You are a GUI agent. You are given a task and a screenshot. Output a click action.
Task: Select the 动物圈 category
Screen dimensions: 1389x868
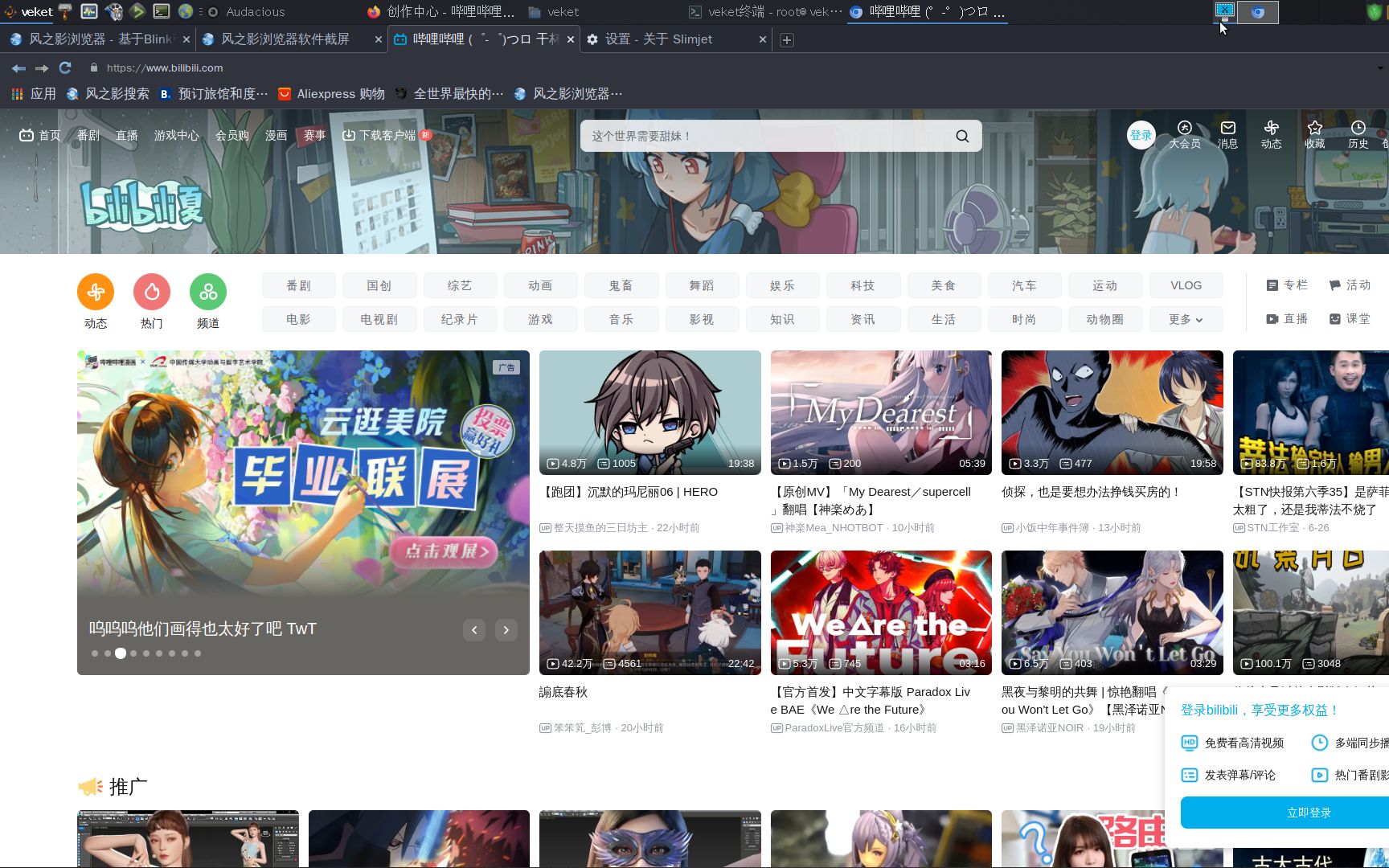[x=1105, y=319]
